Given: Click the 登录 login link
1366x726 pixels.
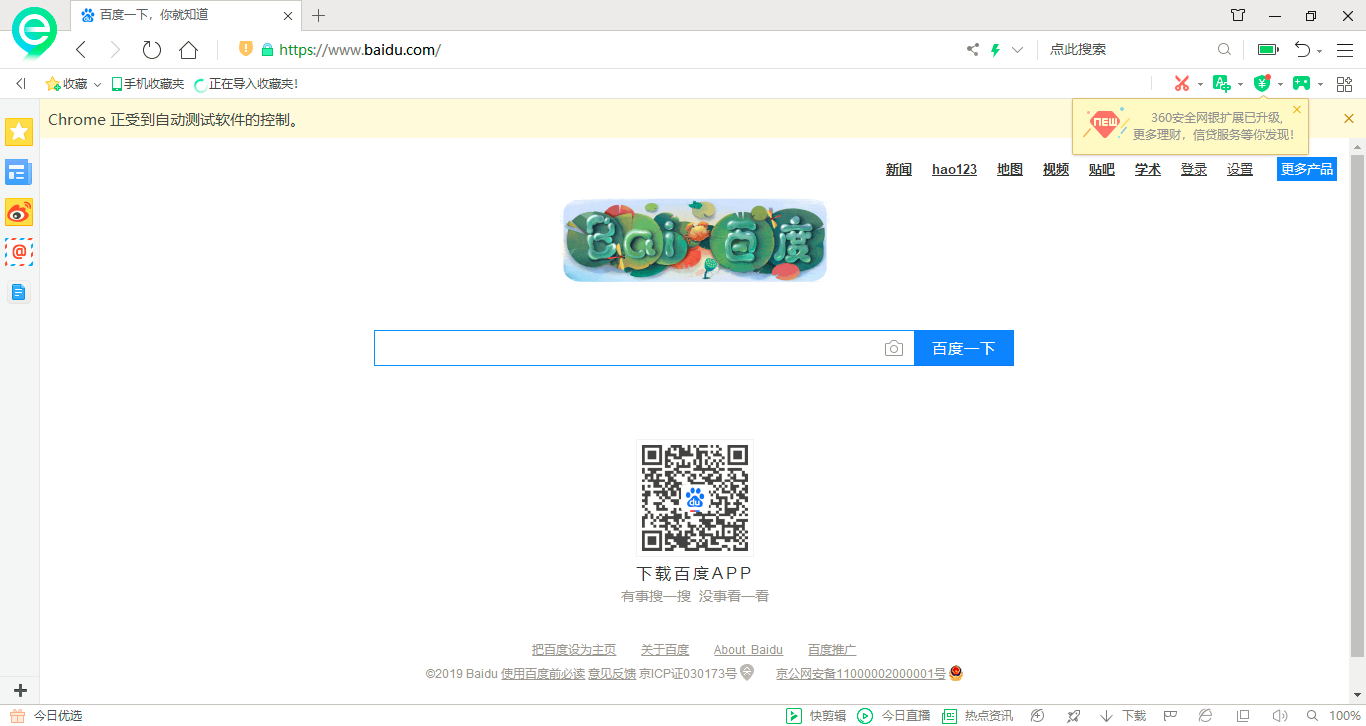Looking at the screenshot, I should [x=1194, y=169].
